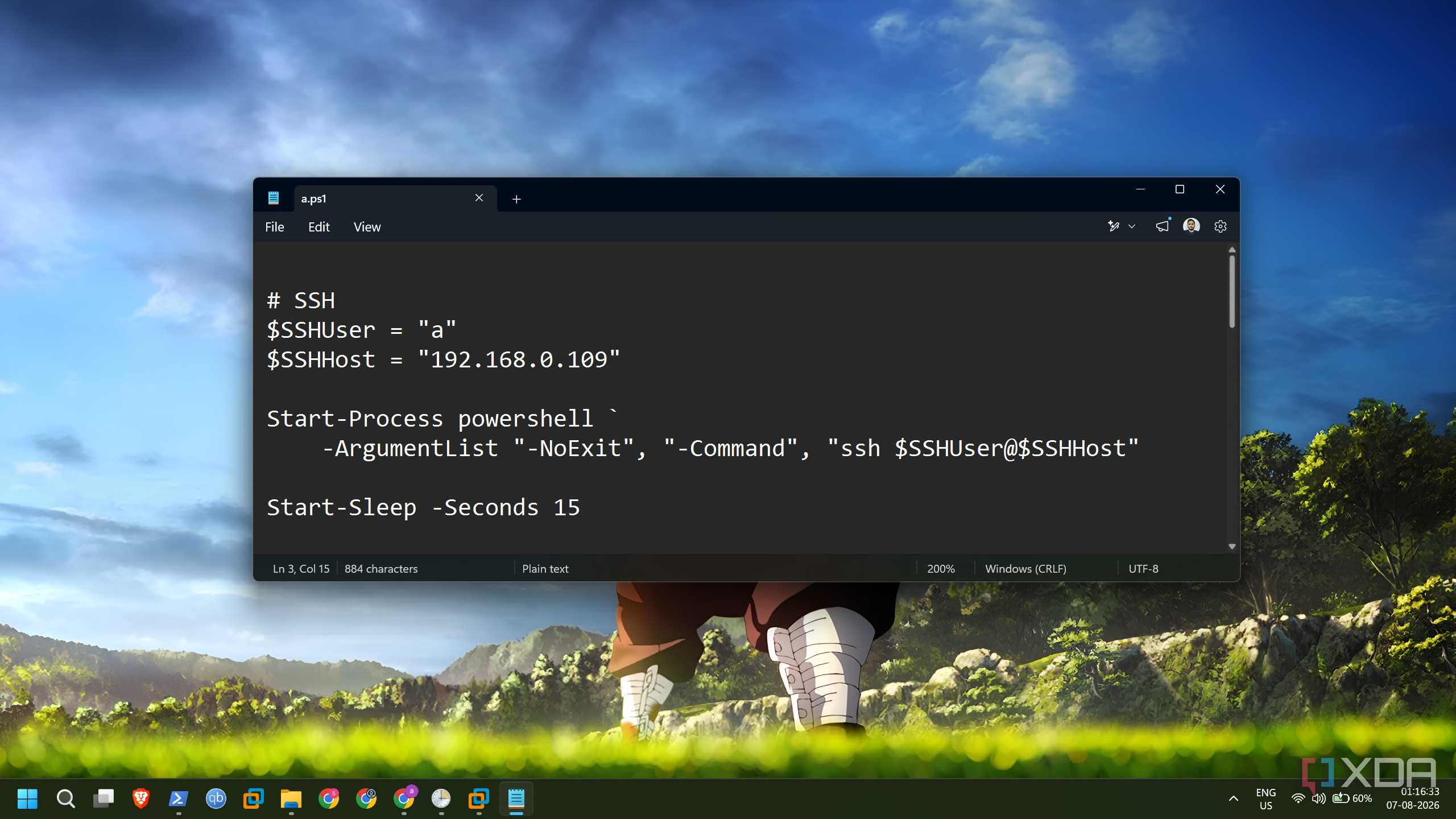The width and height of the screenshot is (1456, 819).
Task: Click on the $SSHHost IP address value
Action: tap(519, 359)
